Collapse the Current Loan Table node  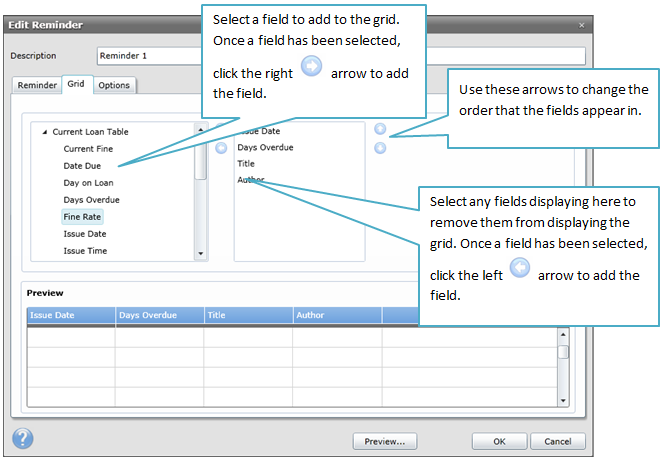pyautogui.click(x=45, y=132)
